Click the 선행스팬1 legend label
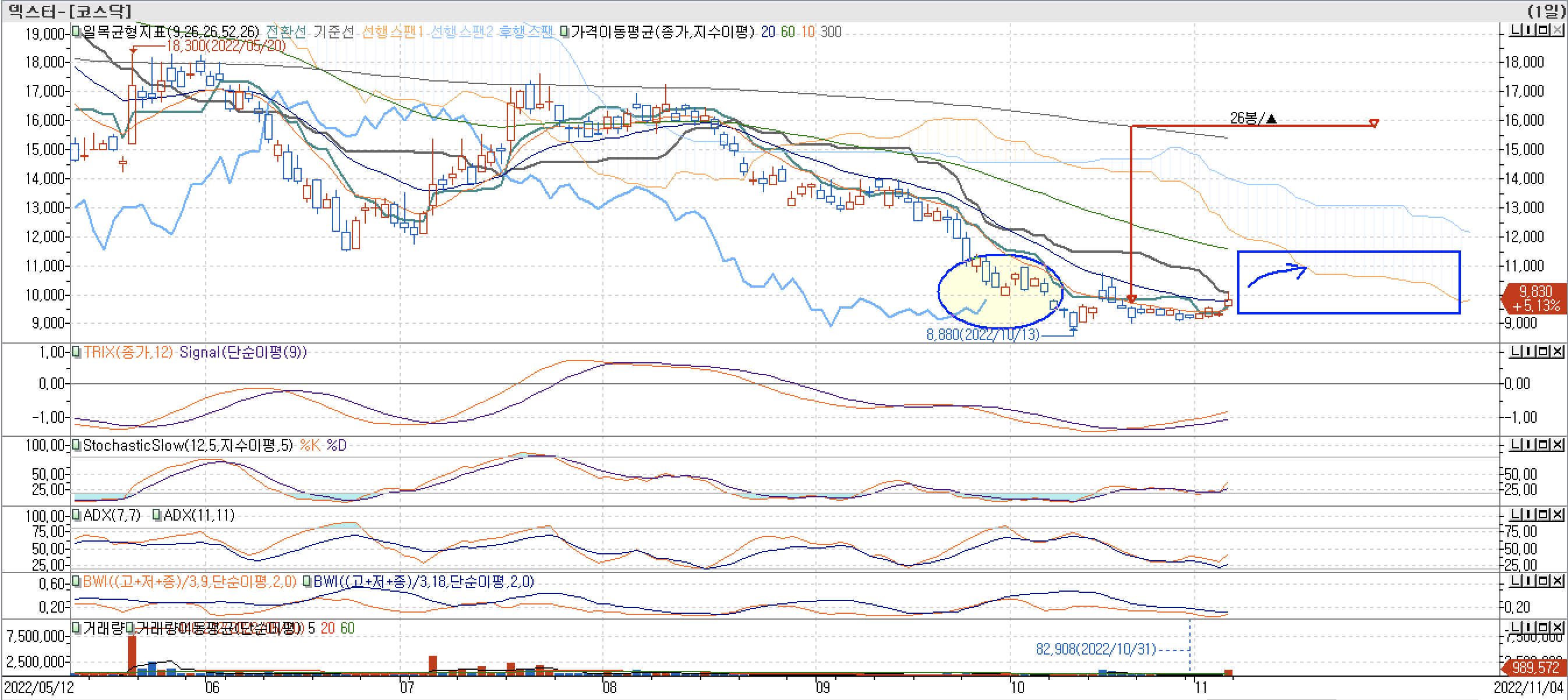This screenshot has height=700, width=1568. [x=392, y=31]
